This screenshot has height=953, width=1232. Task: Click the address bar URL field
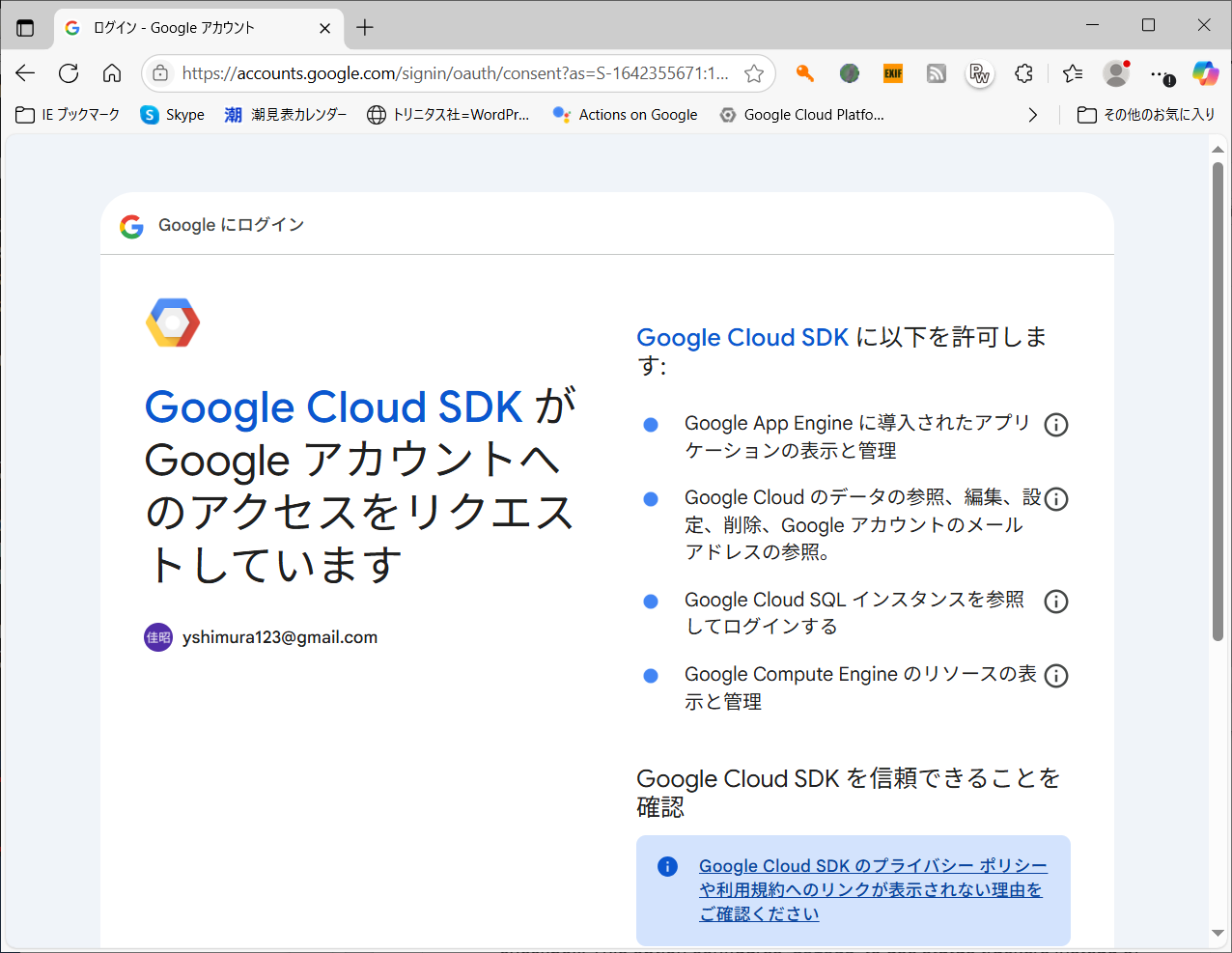(454, 73)
